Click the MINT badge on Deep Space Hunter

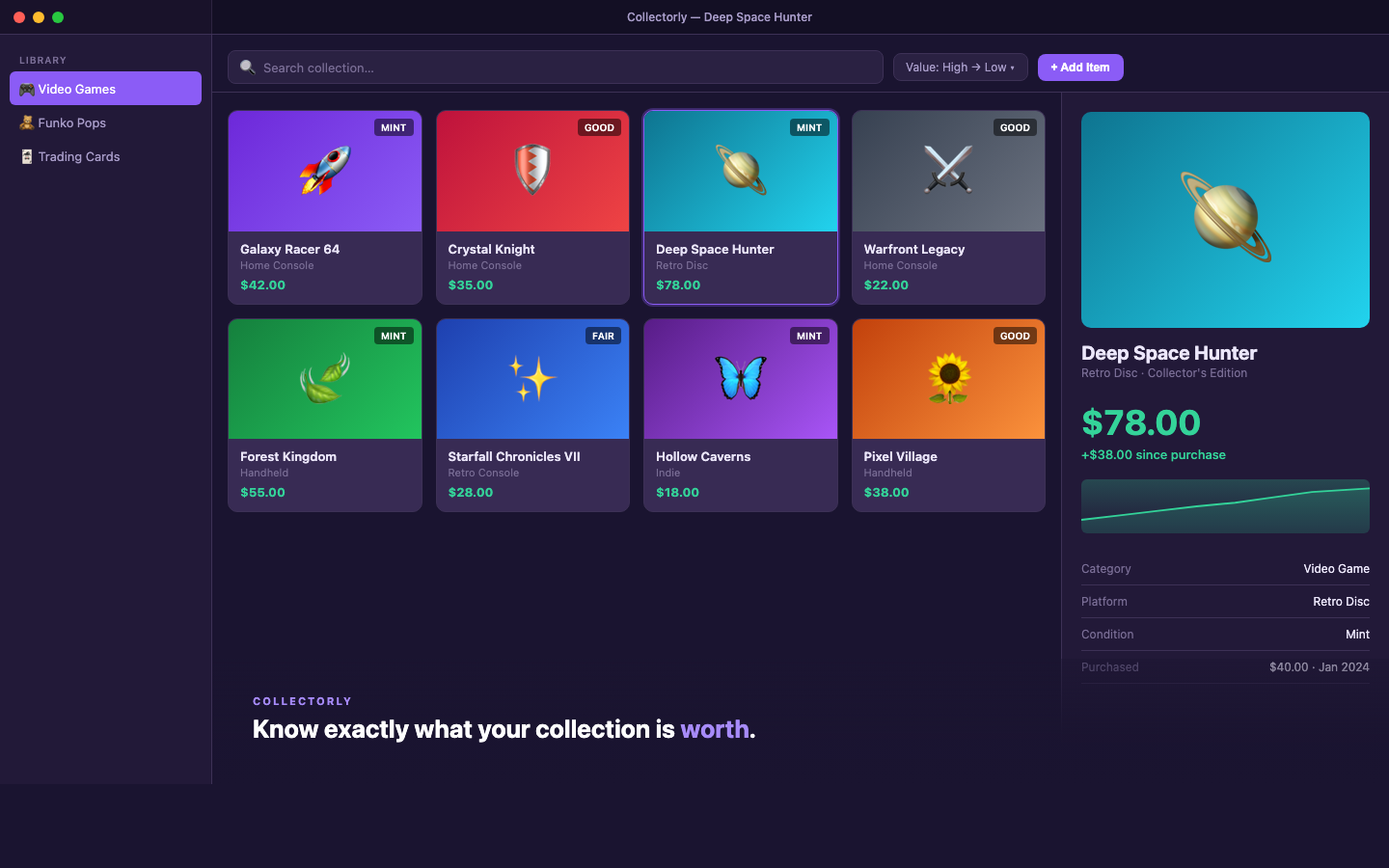[x=809, y=126]
